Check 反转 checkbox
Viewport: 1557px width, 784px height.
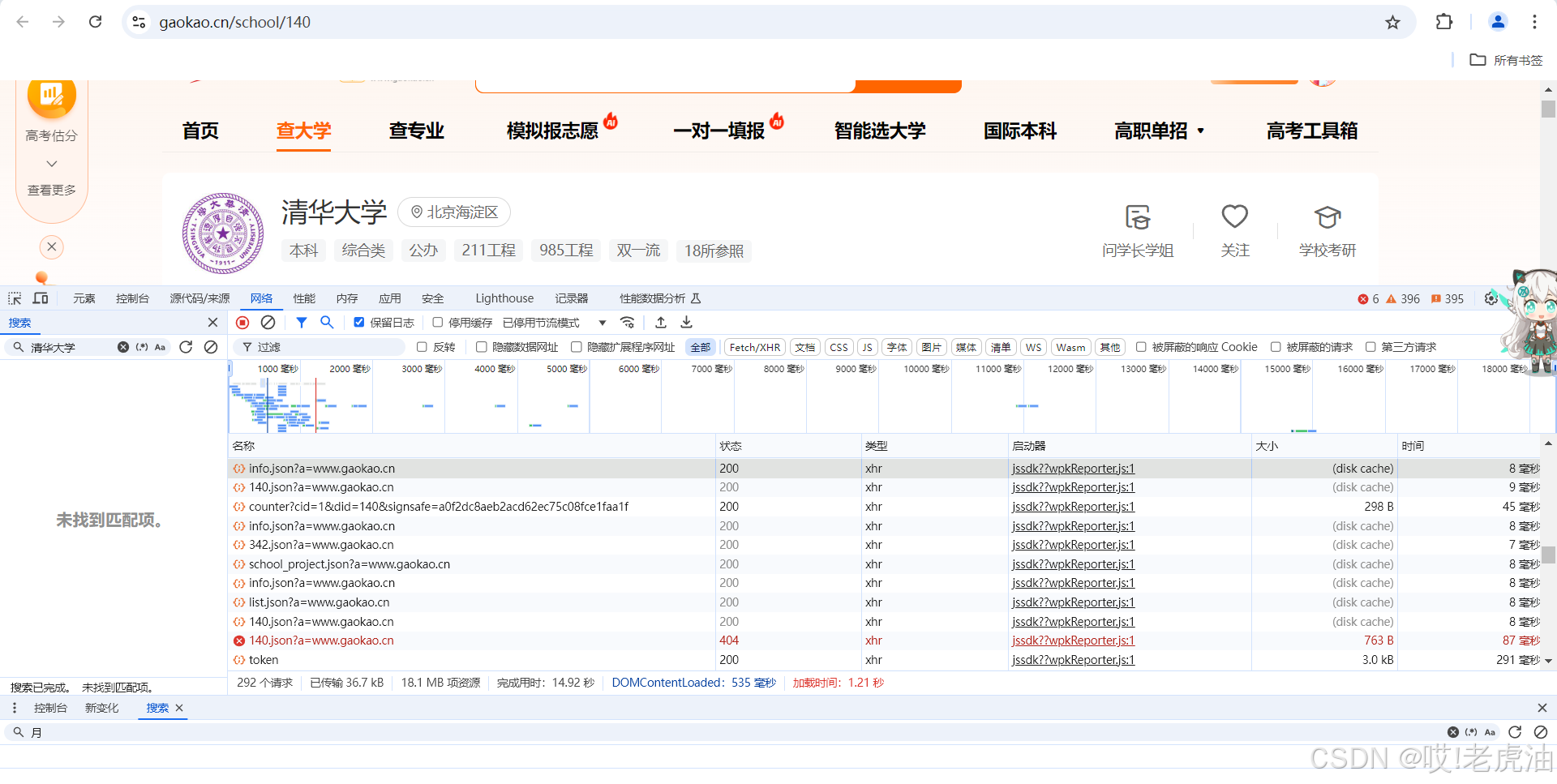pyautogui.click(x=422, y=347)
